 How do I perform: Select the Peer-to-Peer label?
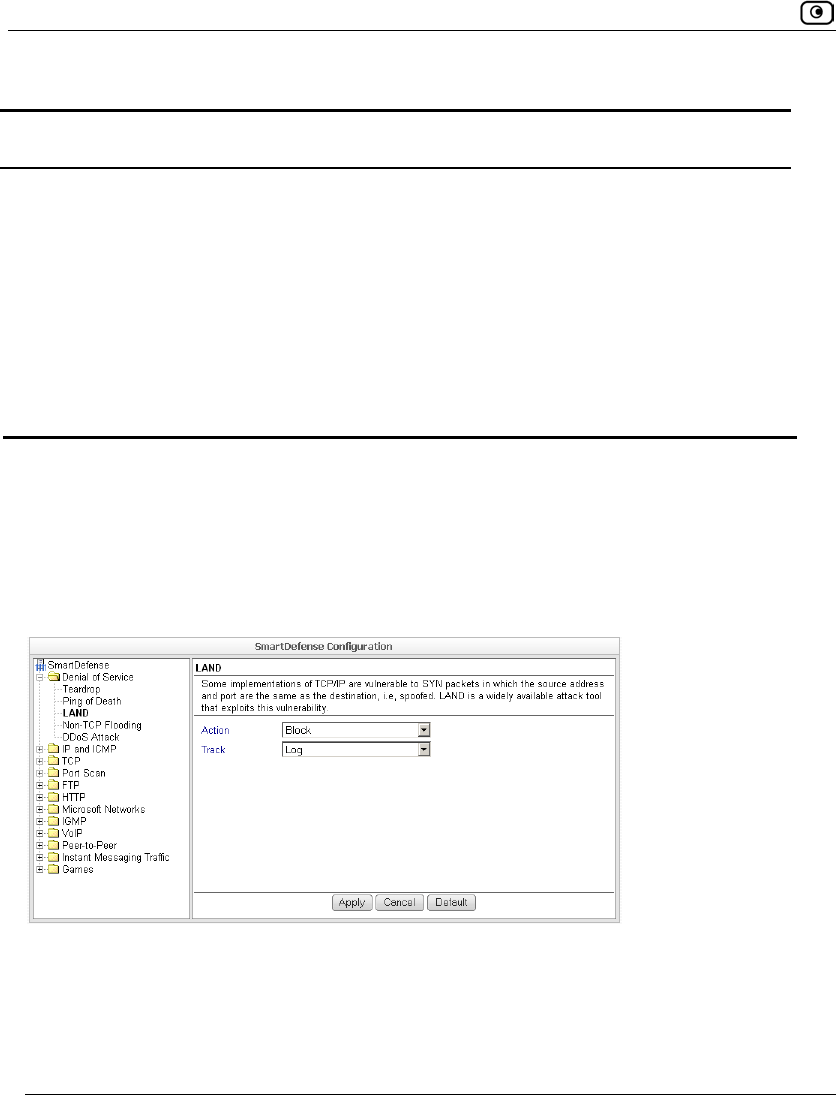point(89,845)
